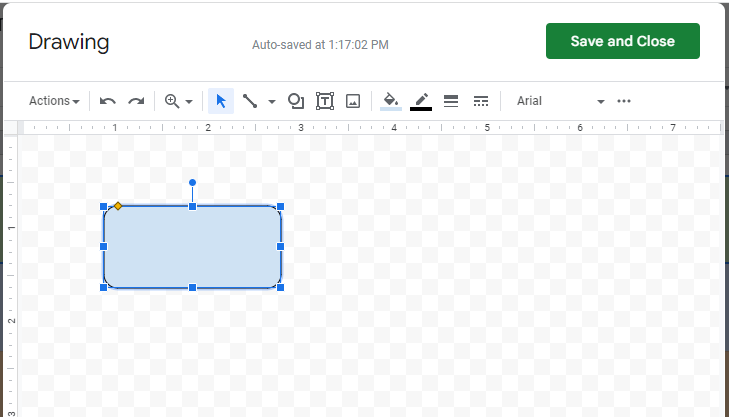Open the Actions menu
Viewport: 729px width, 417px height.
[54, 101]
